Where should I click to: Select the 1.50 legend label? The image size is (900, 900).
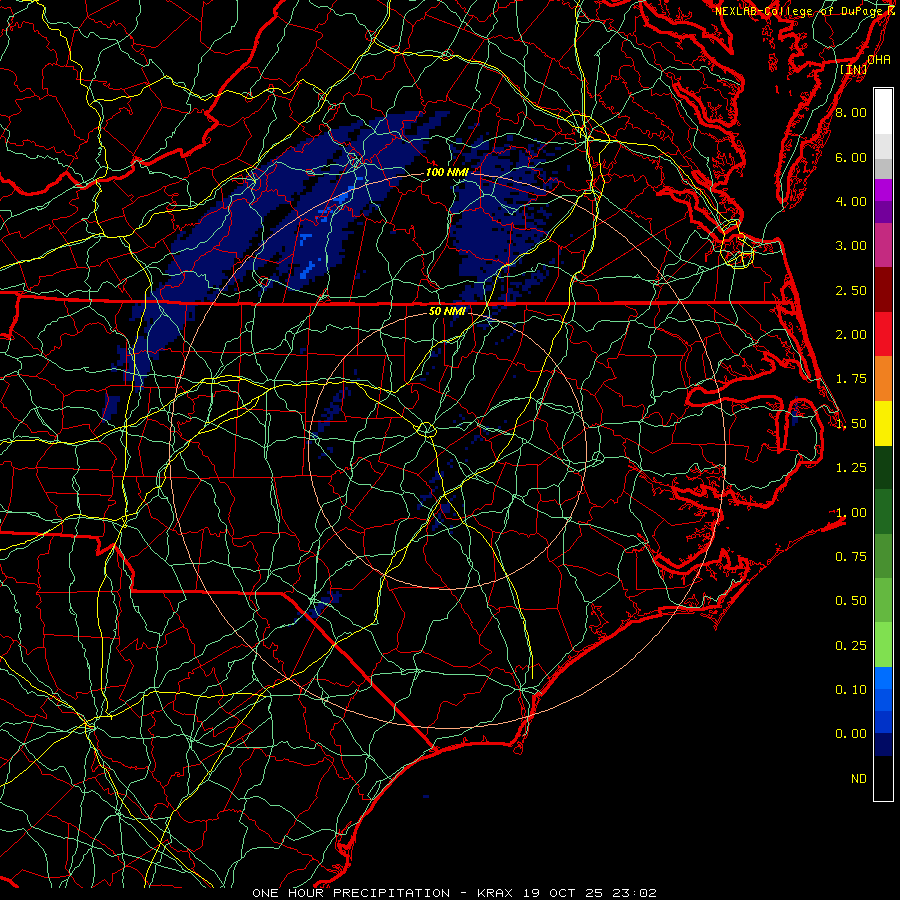(x=851, y=424)
